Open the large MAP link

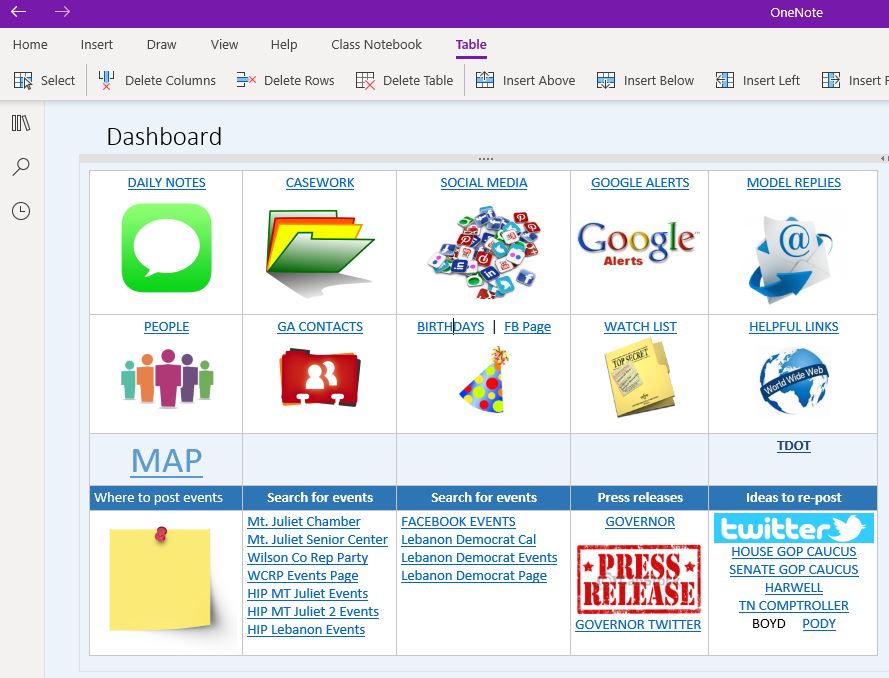pos(167,460)
